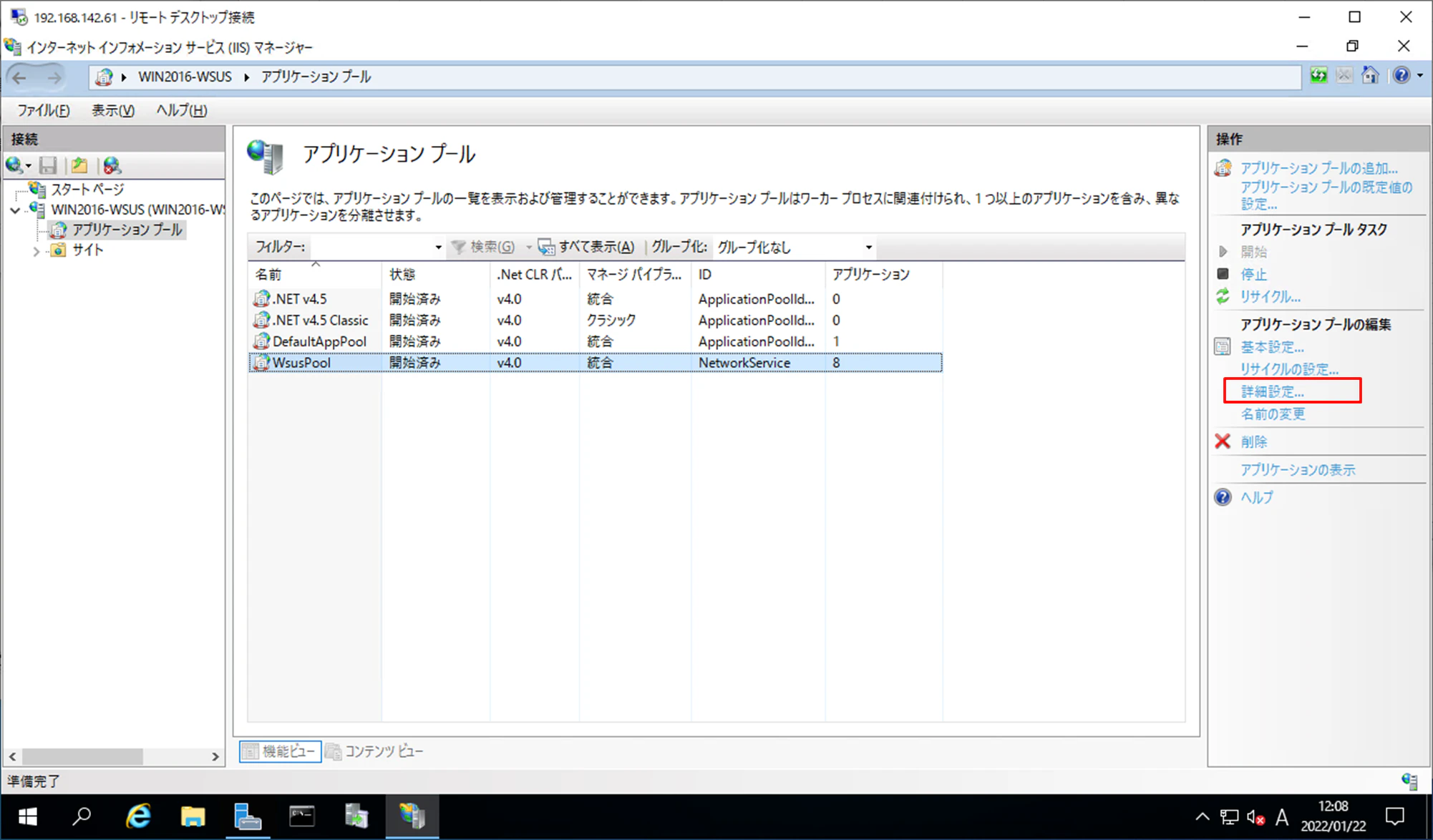
Task: Open the ヘルプ(H) menu
Action: 181,110
